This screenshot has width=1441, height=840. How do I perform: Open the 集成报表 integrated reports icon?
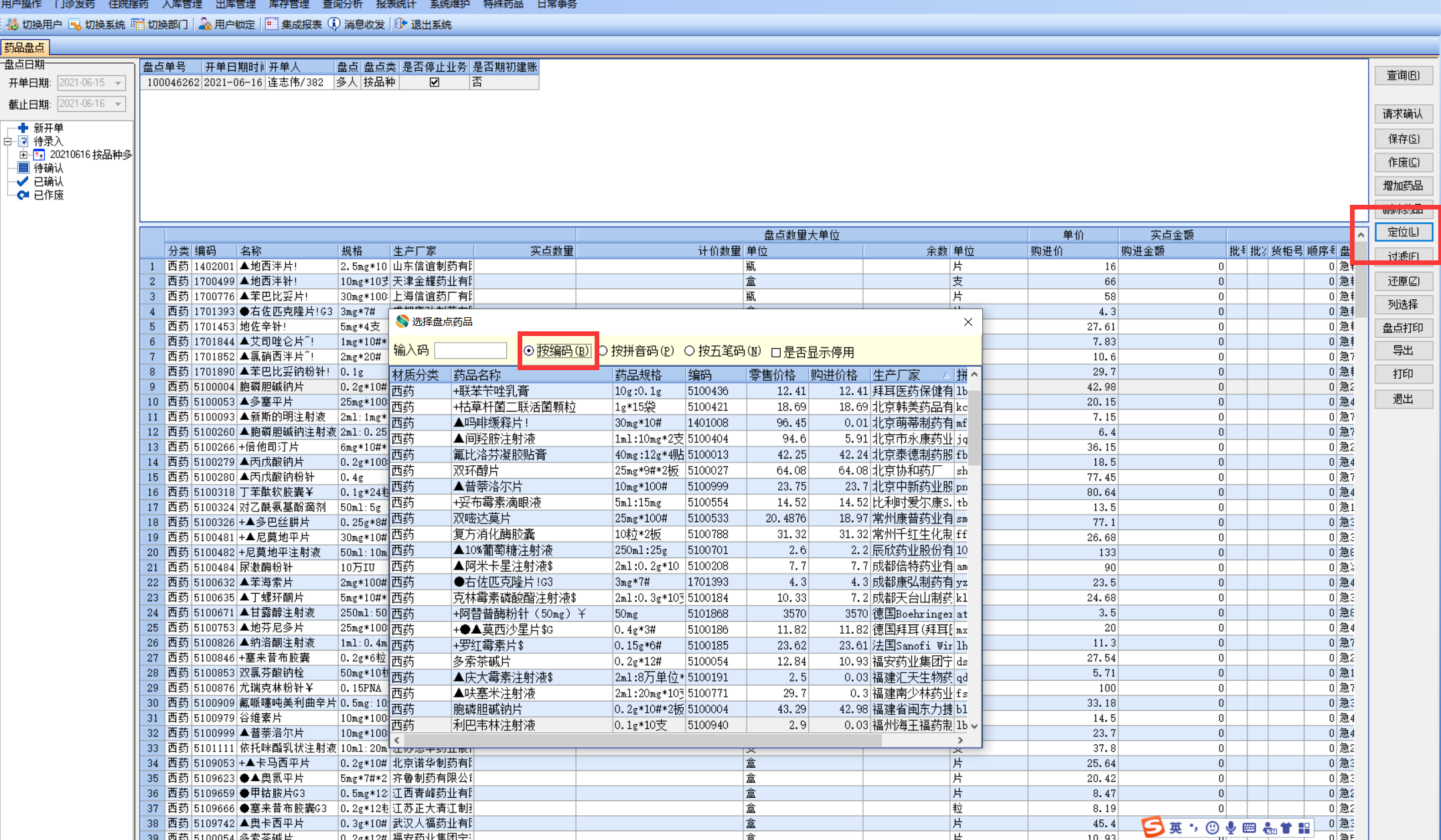coord(271,25)
